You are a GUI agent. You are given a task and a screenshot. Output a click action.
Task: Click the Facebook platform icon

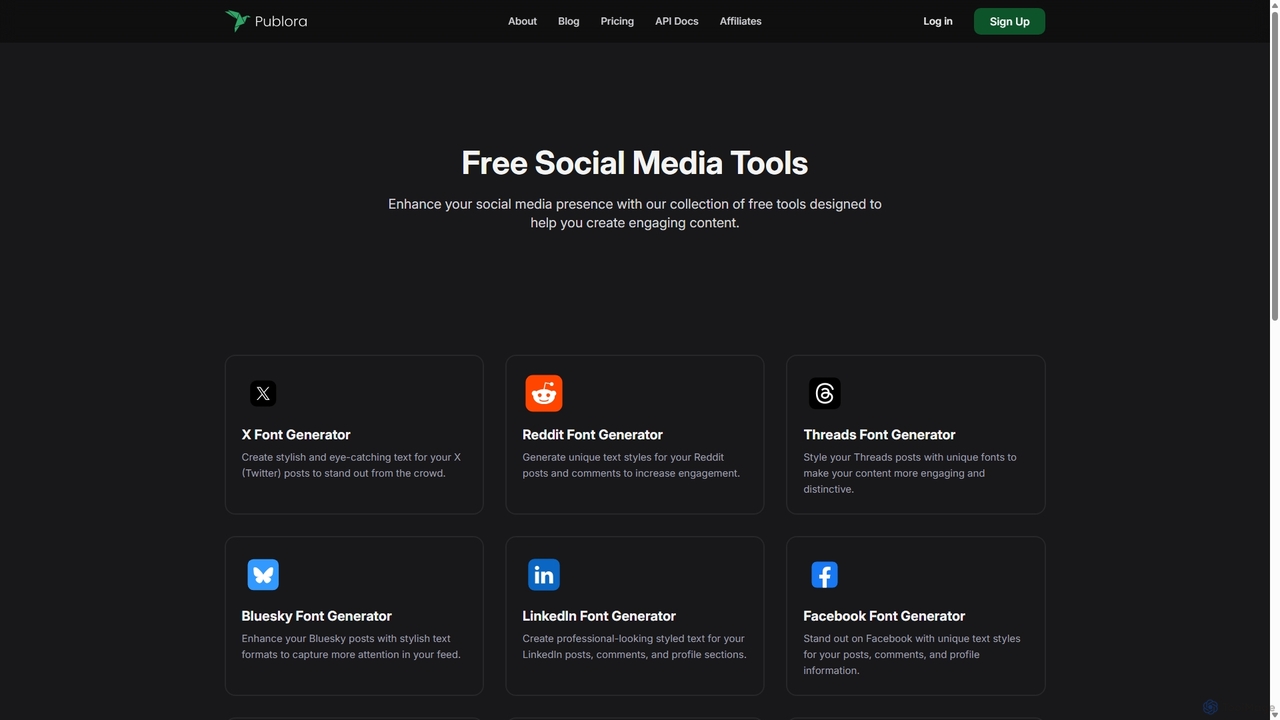[x=824, y=575]
